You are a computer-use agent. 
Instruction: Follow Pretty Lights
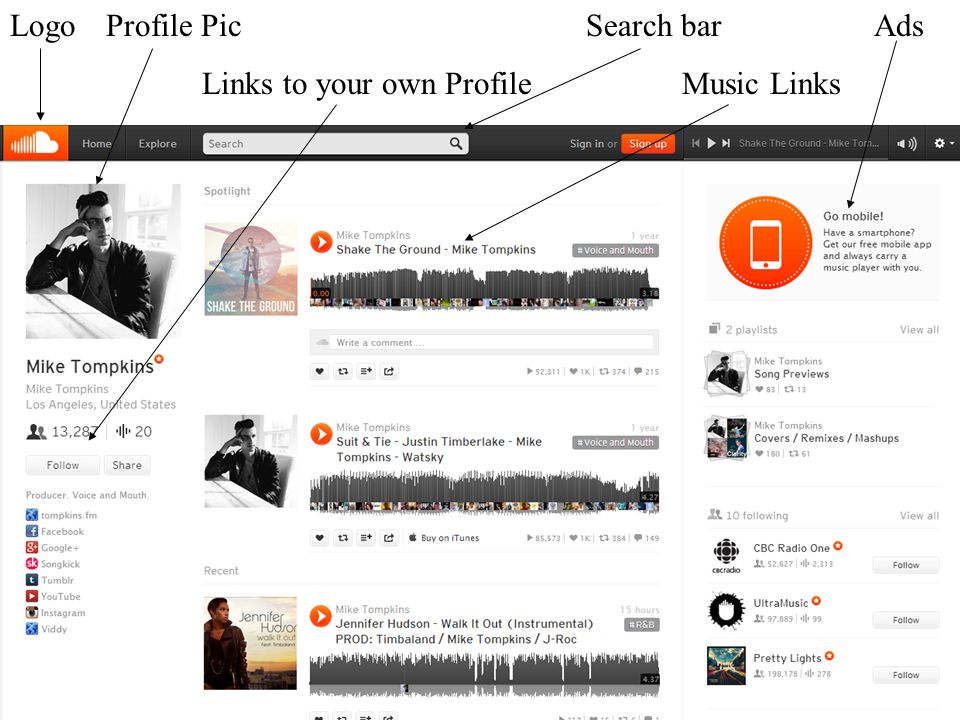(906, 675)
